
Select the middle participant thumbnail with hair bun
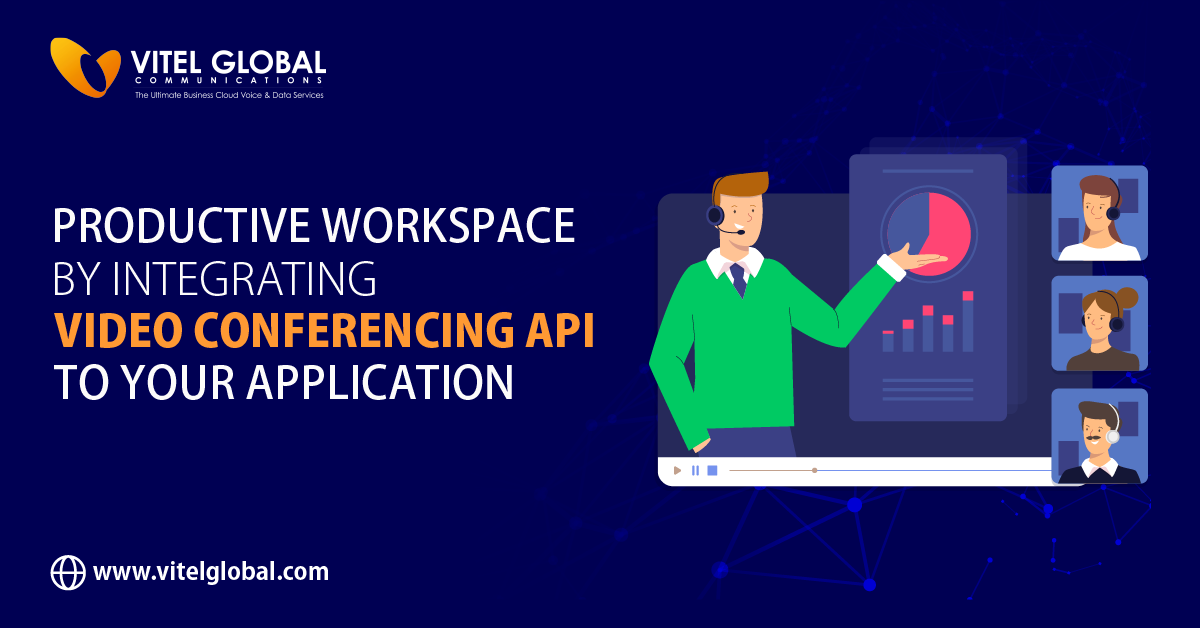(x=1099, y=324)
